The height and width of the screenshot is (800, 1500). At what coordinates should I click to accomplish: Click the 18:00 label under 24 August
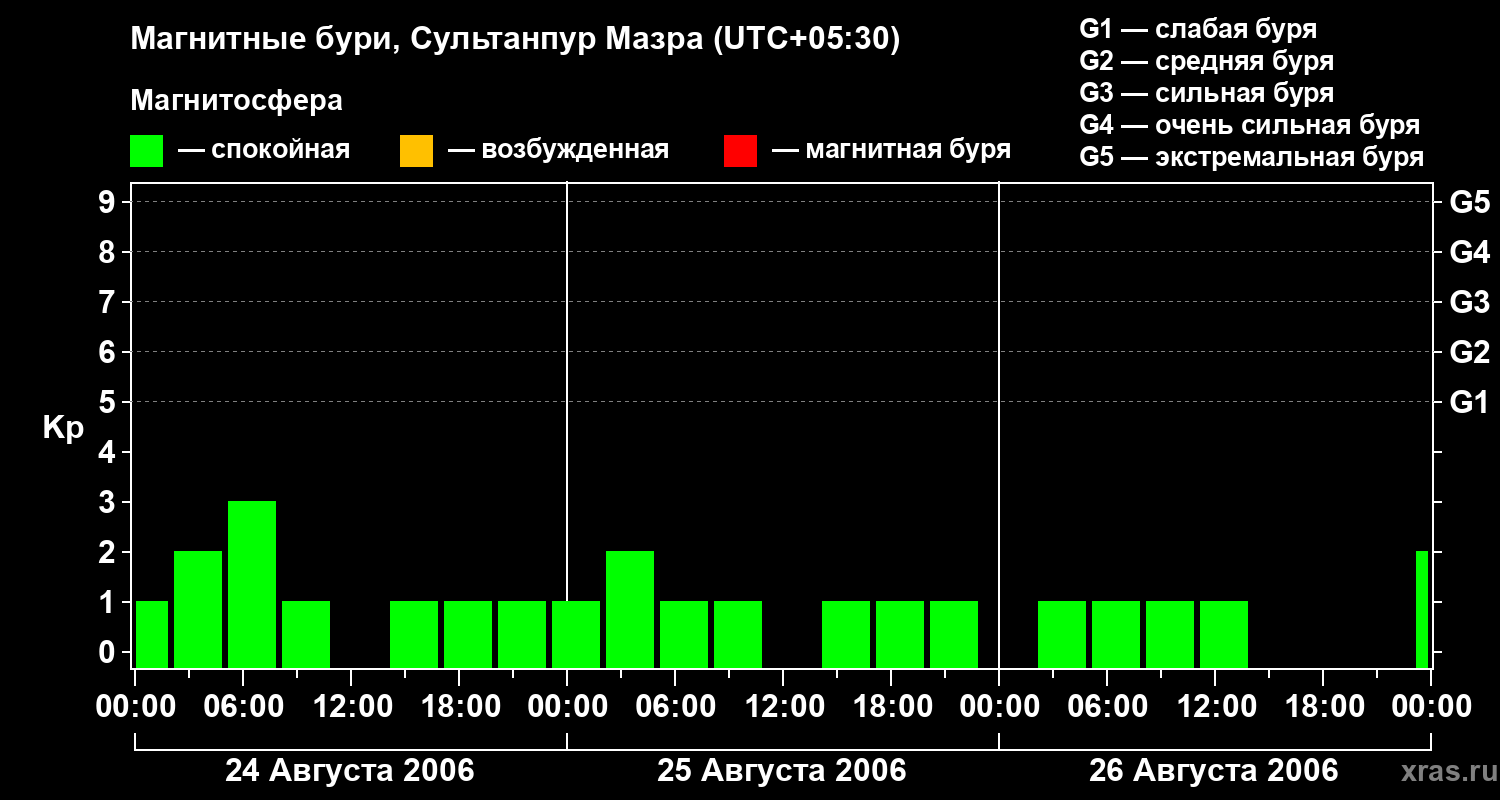click(x=459, y=707)
